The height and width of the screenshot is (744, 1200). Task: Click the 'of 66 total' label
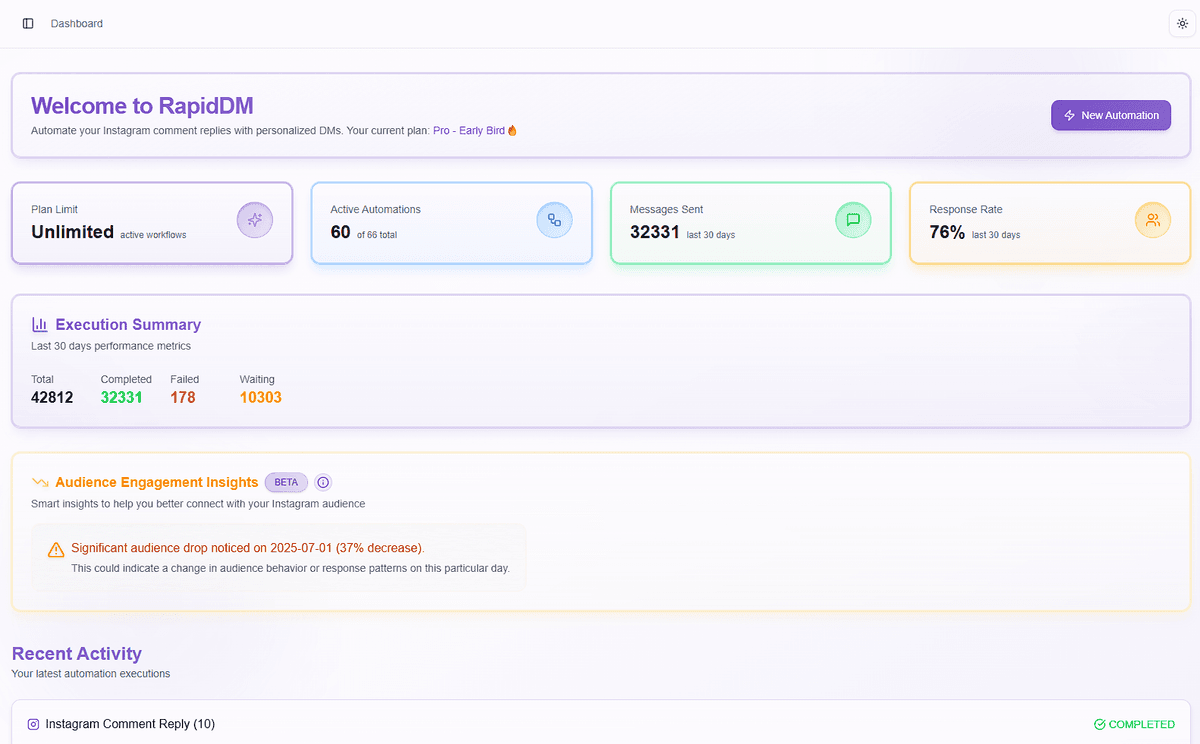click(x=379, y=235)
